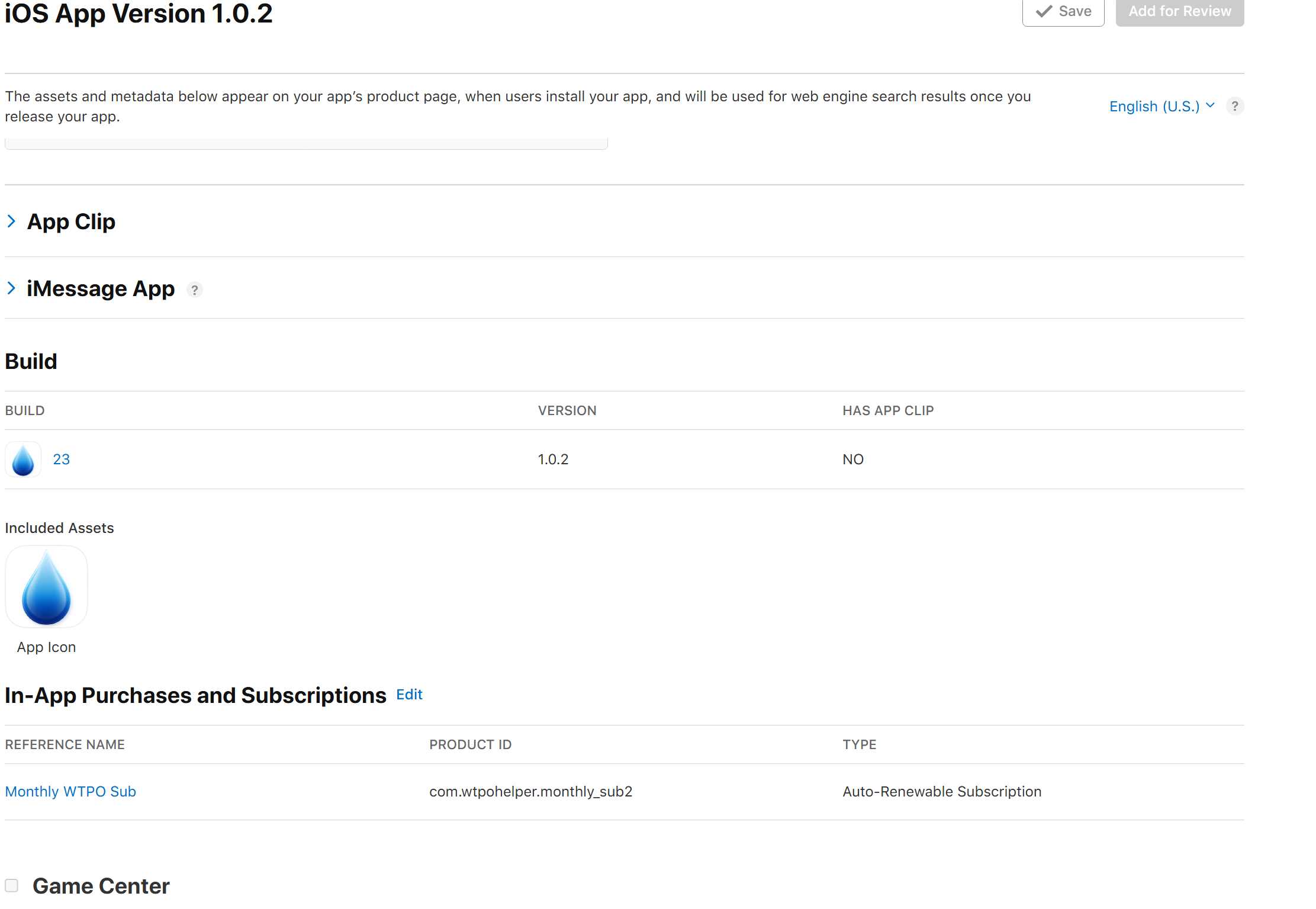Click the App Icon caption text

(x=46, y=647)
